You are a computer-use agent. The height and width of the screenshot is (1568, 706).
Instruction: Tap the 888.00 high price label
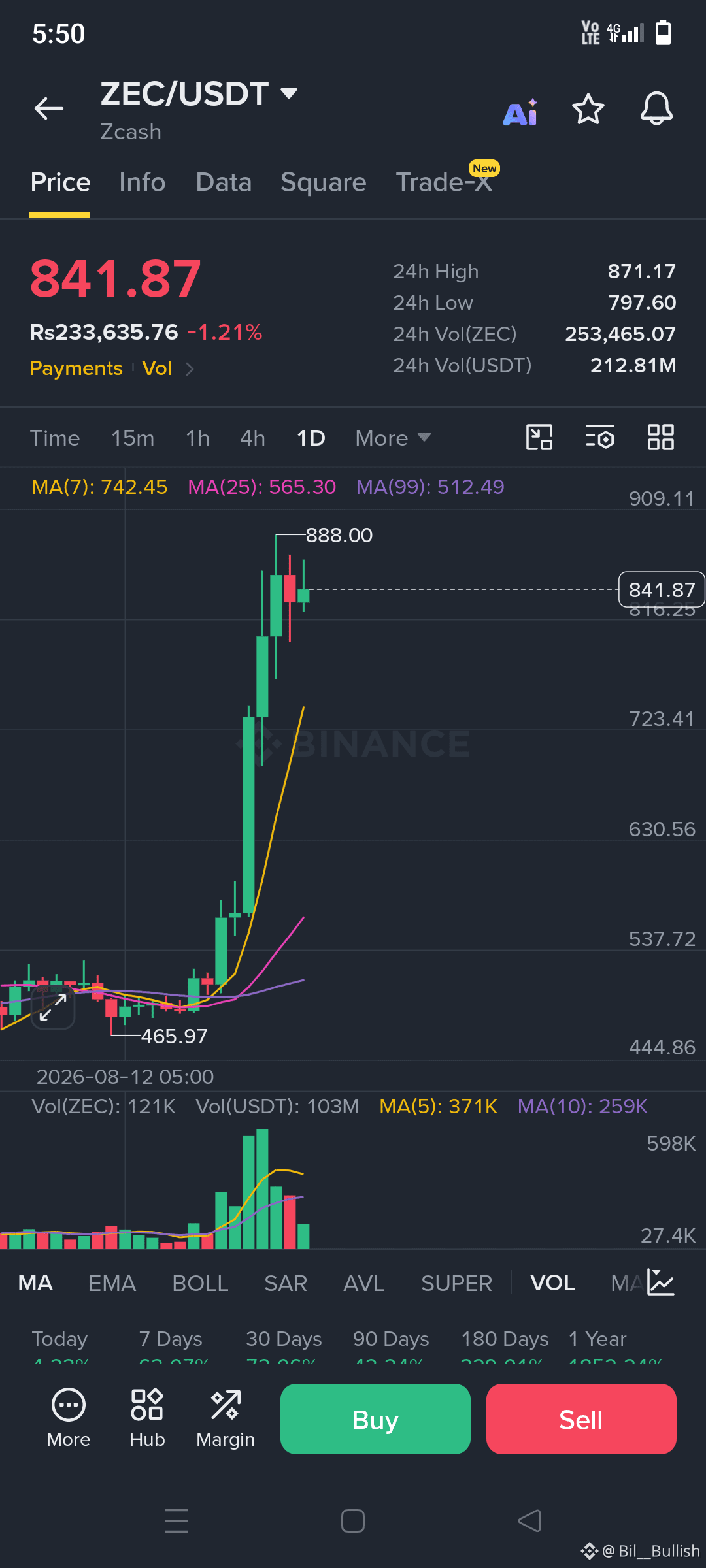click(x=339, y=535)
